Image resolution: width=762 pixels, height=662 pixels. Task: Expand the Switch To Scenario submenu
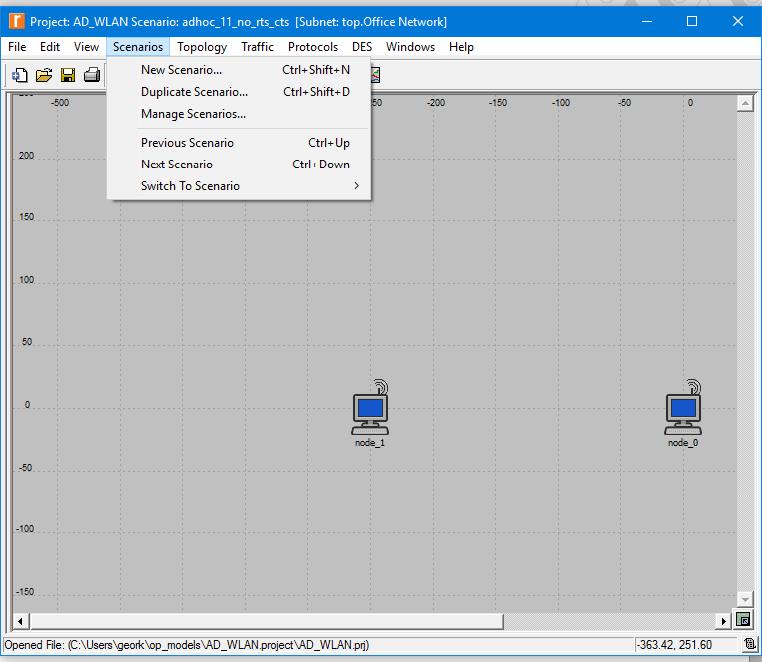click(239, 186)
